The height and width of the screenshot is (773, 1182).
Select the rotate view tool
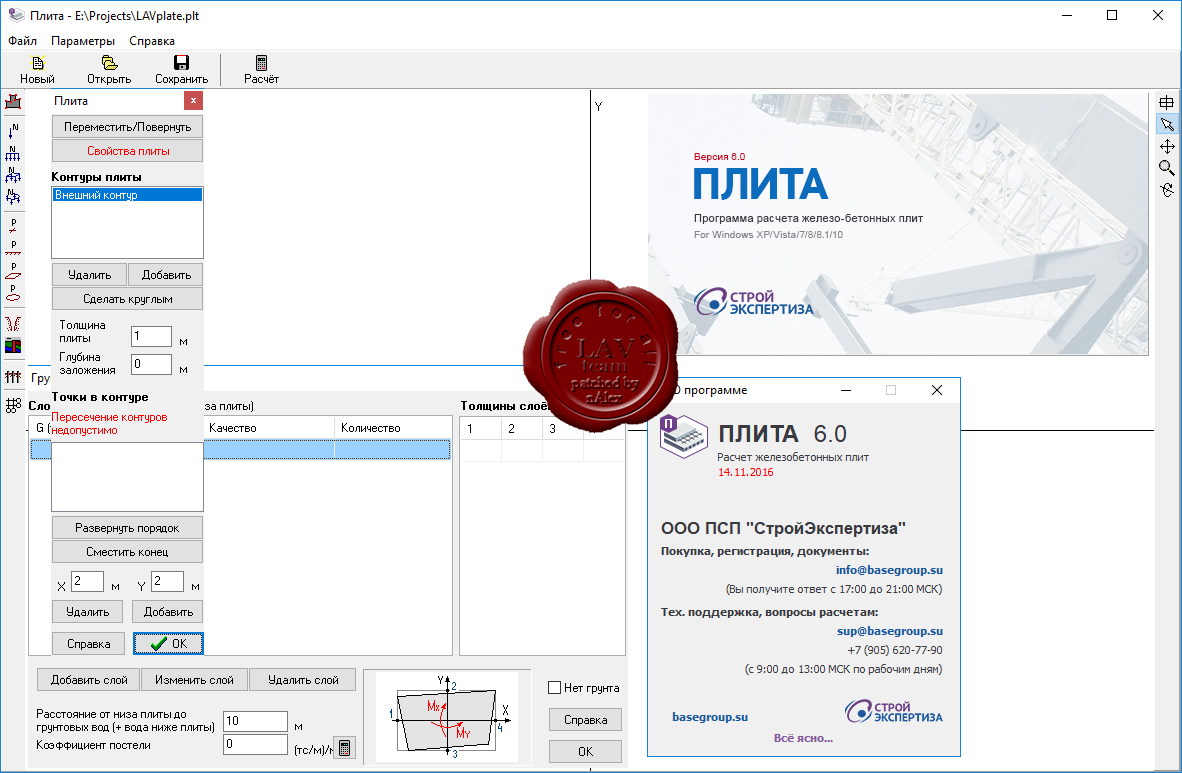click(1166, 190)
